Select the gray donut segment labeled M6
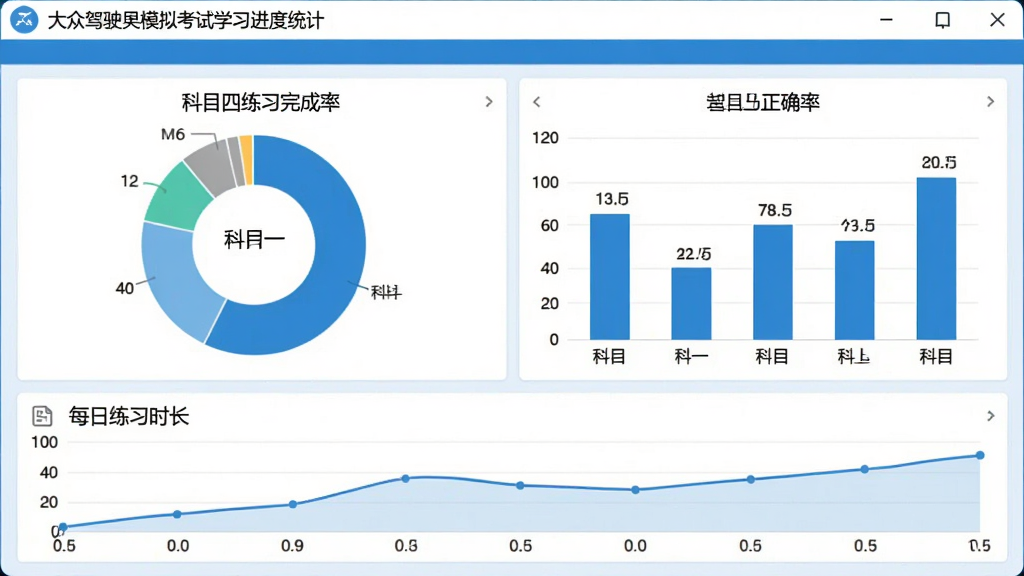This screenshot has width=1024, height=576. (212, 167)
